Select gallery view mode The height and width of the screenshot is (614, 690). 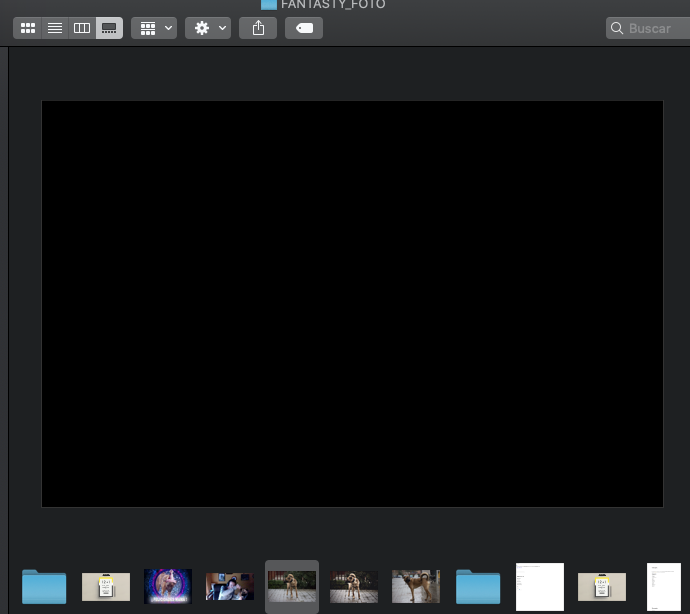(x=109, y=28)
